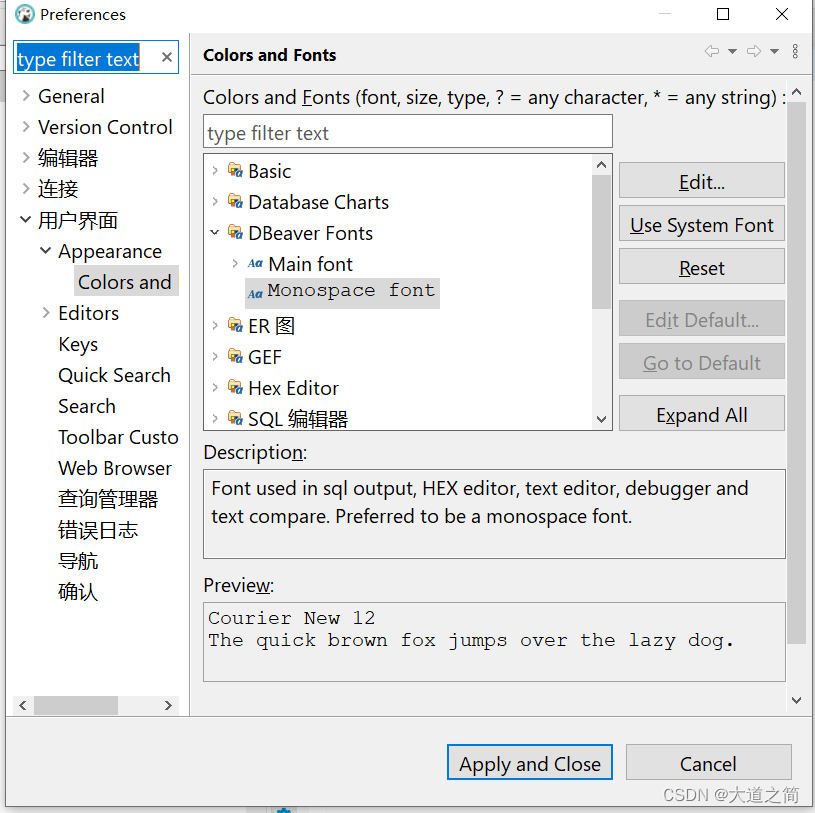Click the back navigation arrow icon
The image size is (815, 813).
click(x=712, y=51)
